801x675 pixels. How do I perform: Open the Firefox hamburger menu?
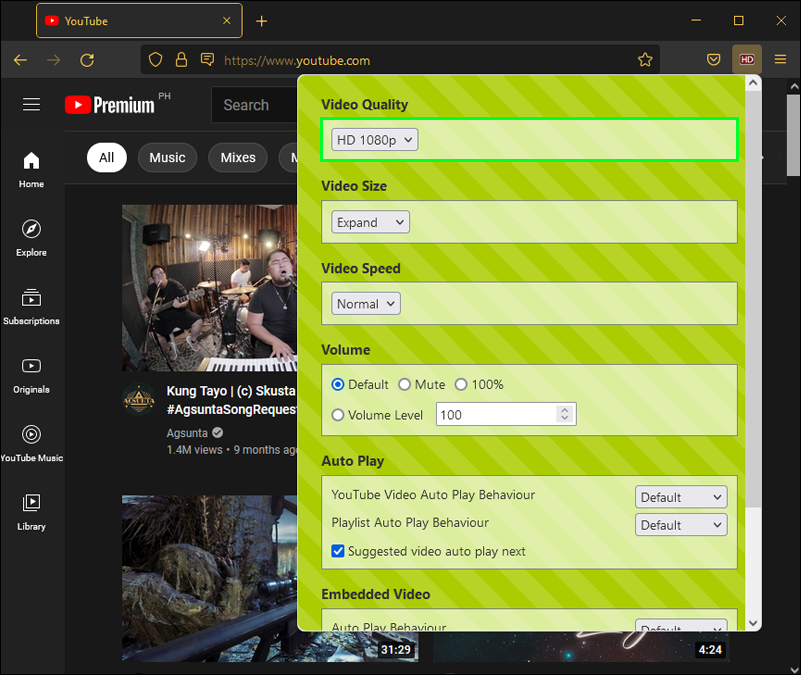tap(780, 60)
